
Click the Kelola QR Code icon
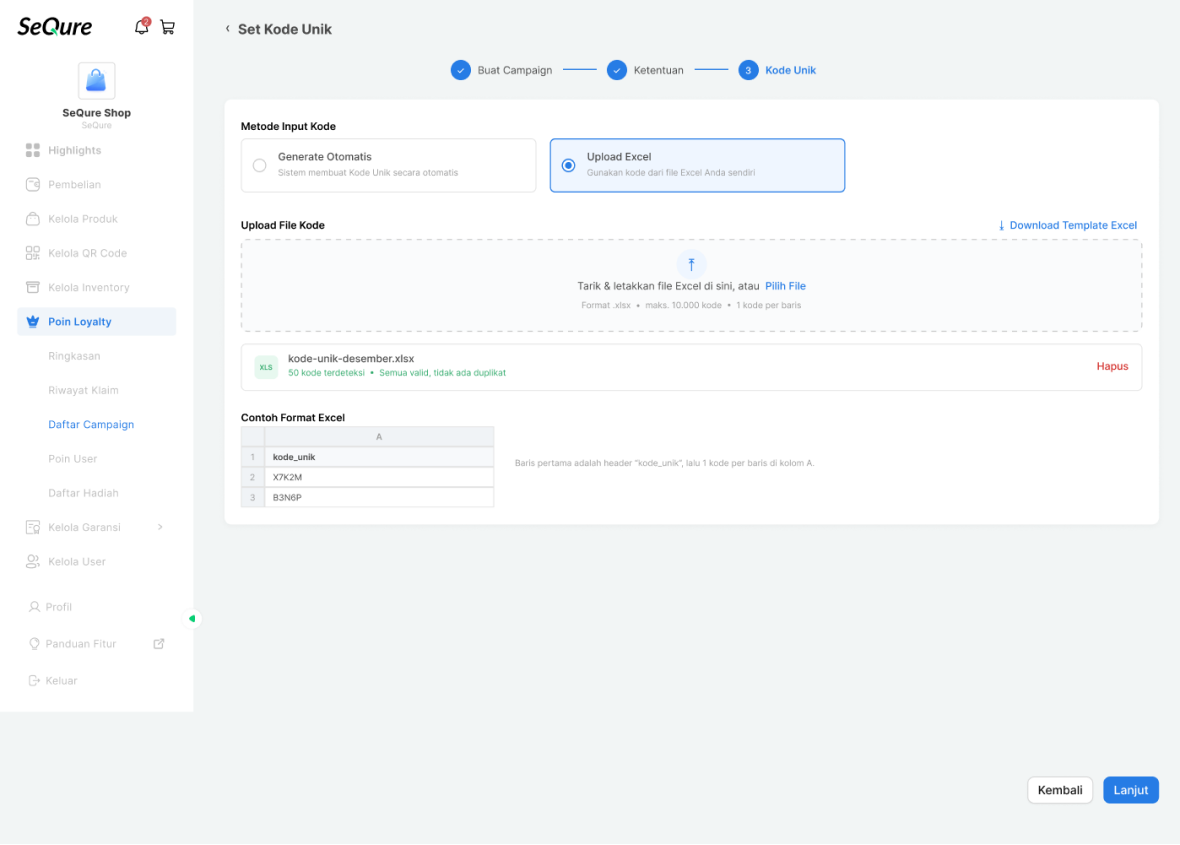click(32, 253)
